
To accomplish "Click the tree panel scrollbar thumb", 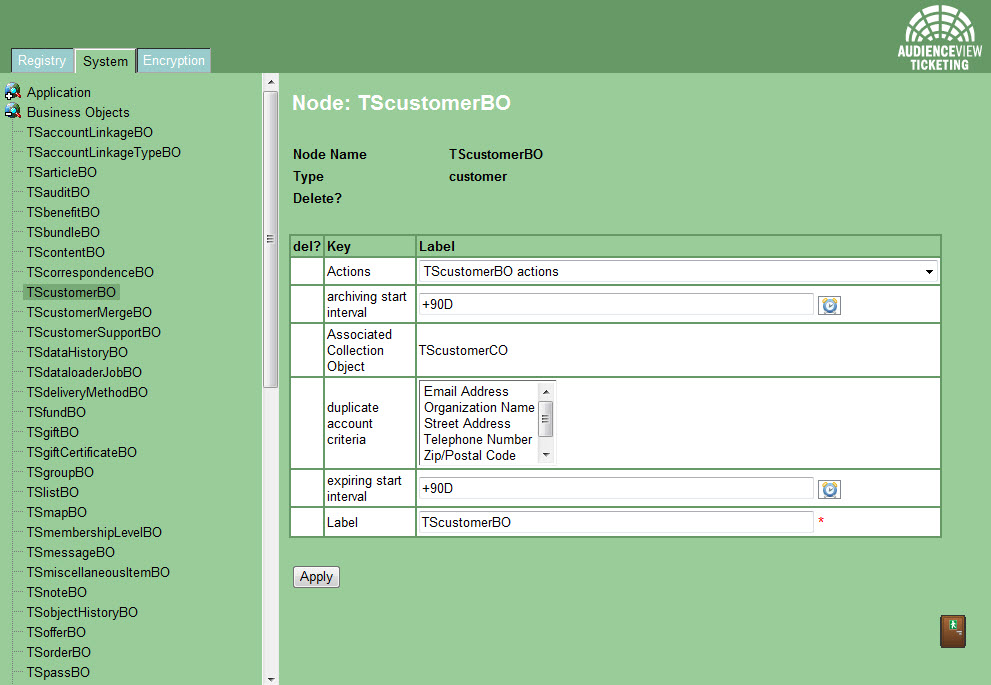I will [x=271, y=239].
